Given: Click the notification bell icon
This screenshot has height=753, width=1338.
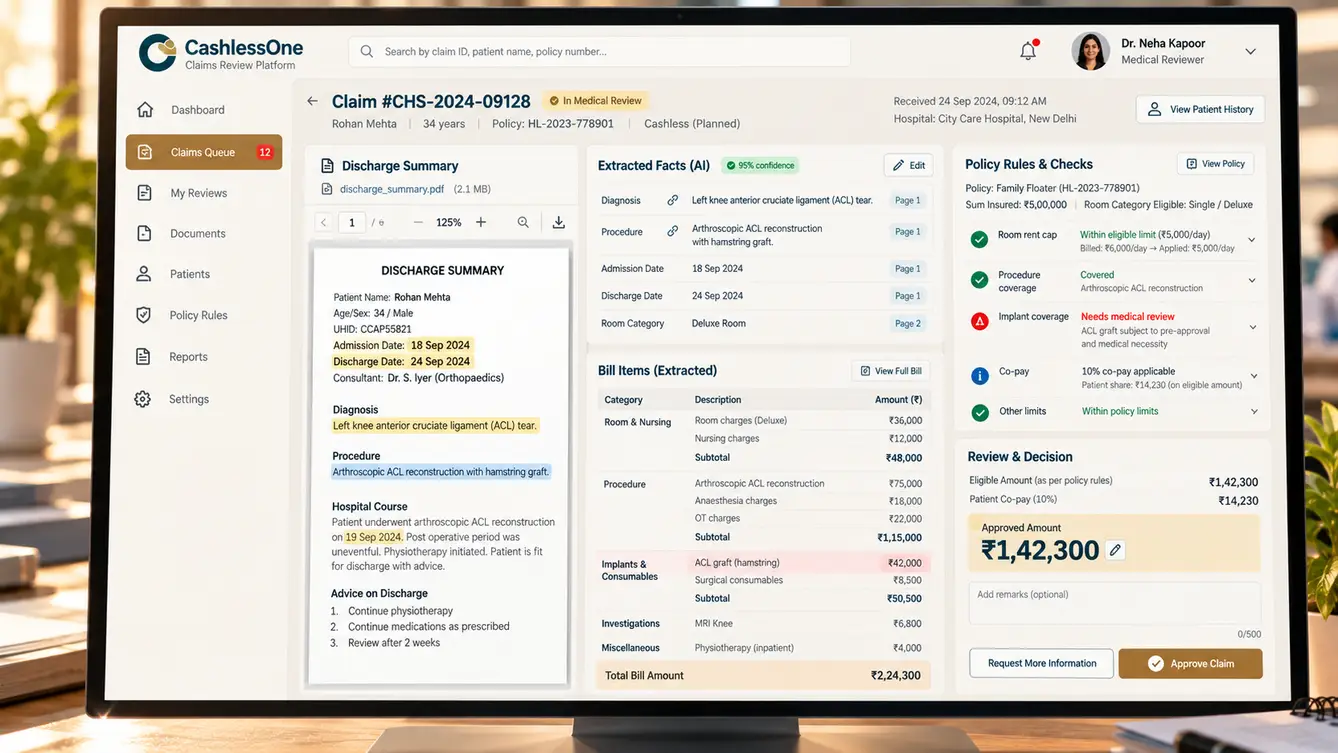Looking at the screenshot, I should coord(1028,51).
